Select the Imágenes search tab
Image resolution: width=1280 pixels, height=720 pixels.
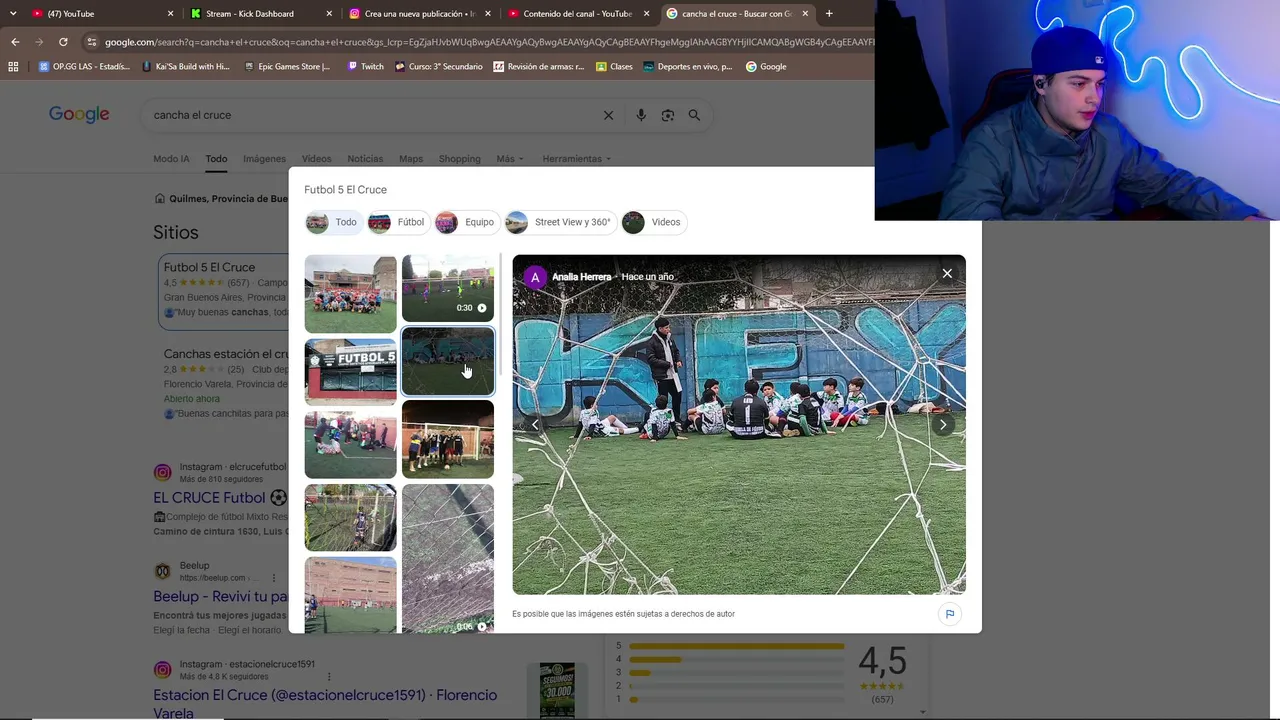[x=264, y=159]
